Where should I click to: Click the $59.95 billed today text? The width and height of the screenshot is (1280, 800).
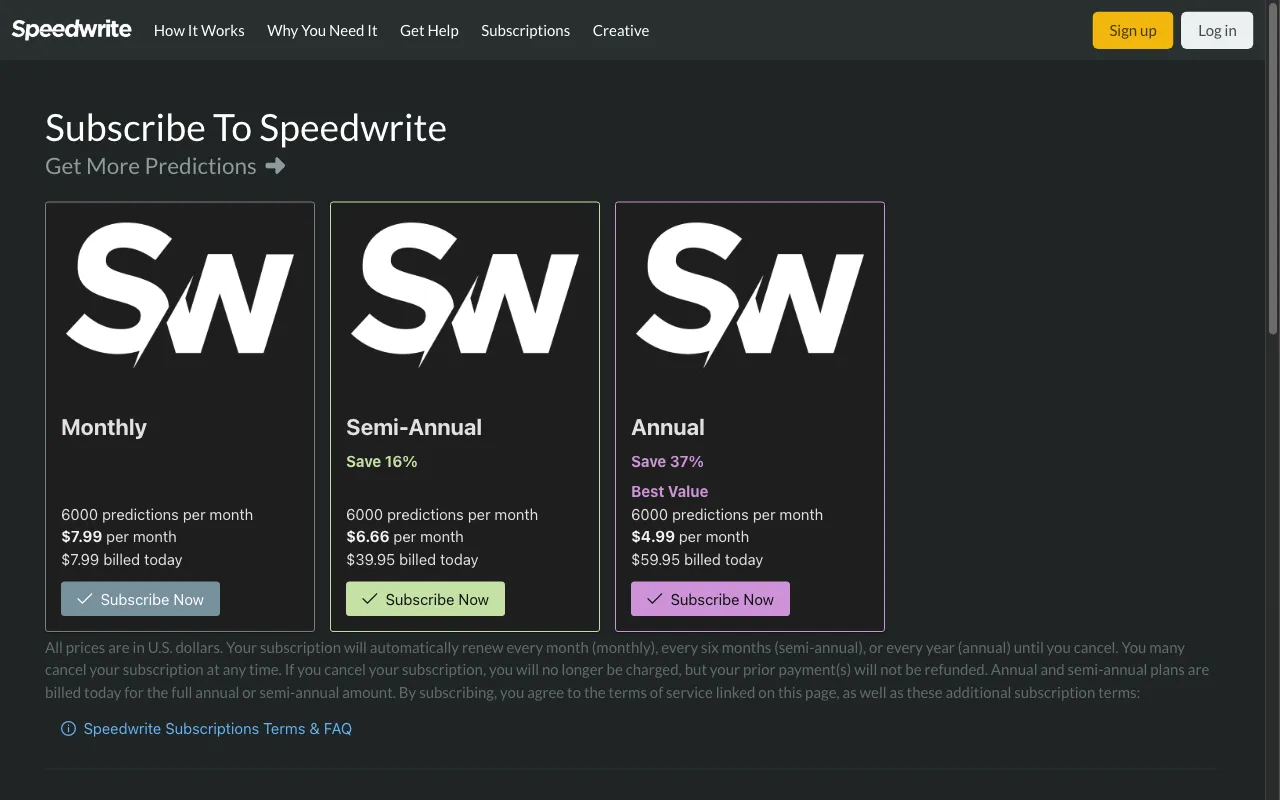697,560
